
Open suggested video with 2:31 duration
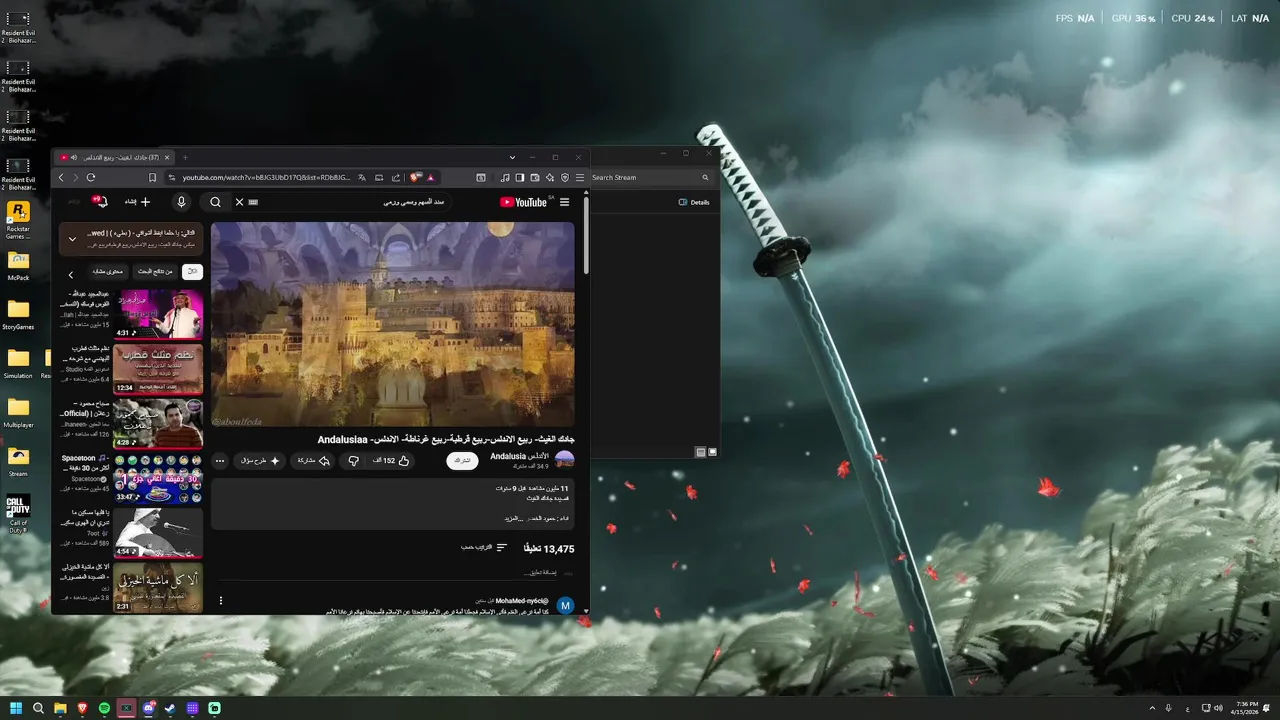click(158, 587)
